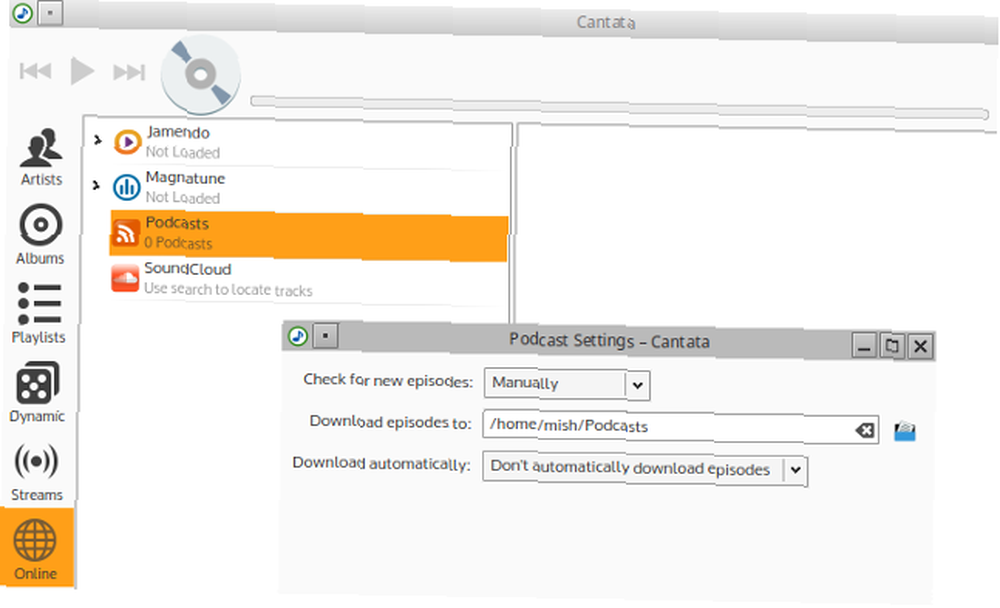Expand the Magnatune service
Viewport: 1000px width, 608px height.
coord(96,185)
